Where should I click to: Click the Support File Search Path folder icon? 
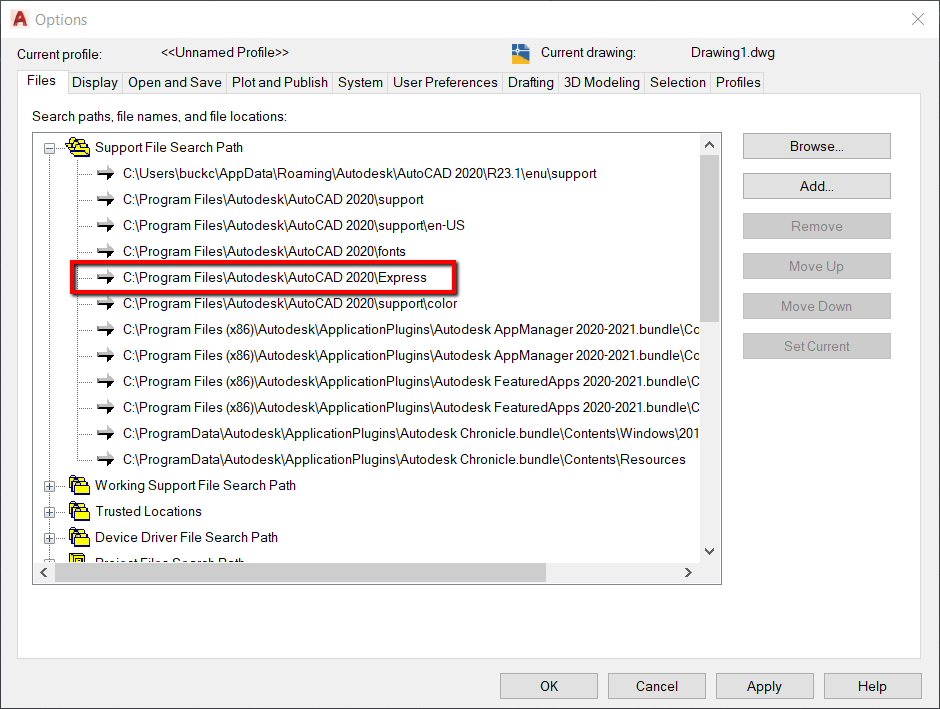pyautogui.click(x=78, y=147)
